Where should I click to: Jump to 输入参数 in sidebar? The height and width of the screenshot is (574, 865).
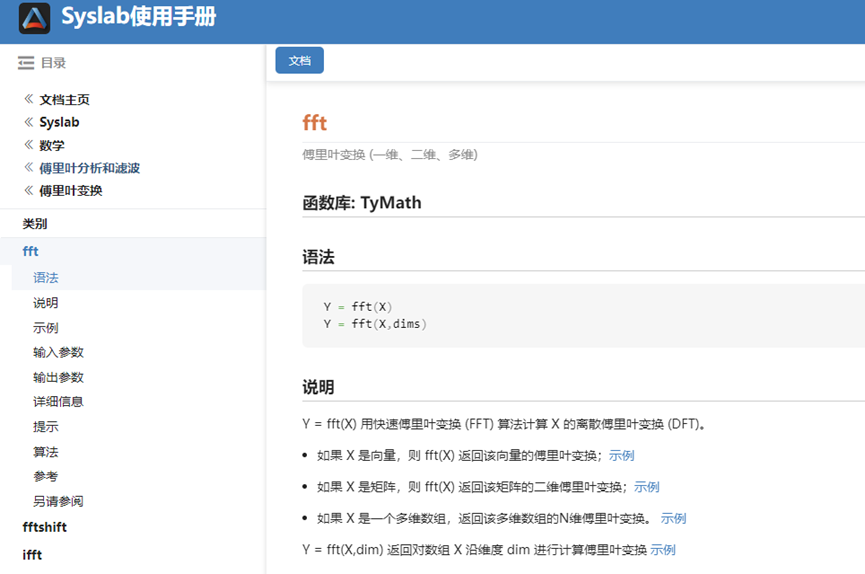pyautogui.click(x=58, y=352)
